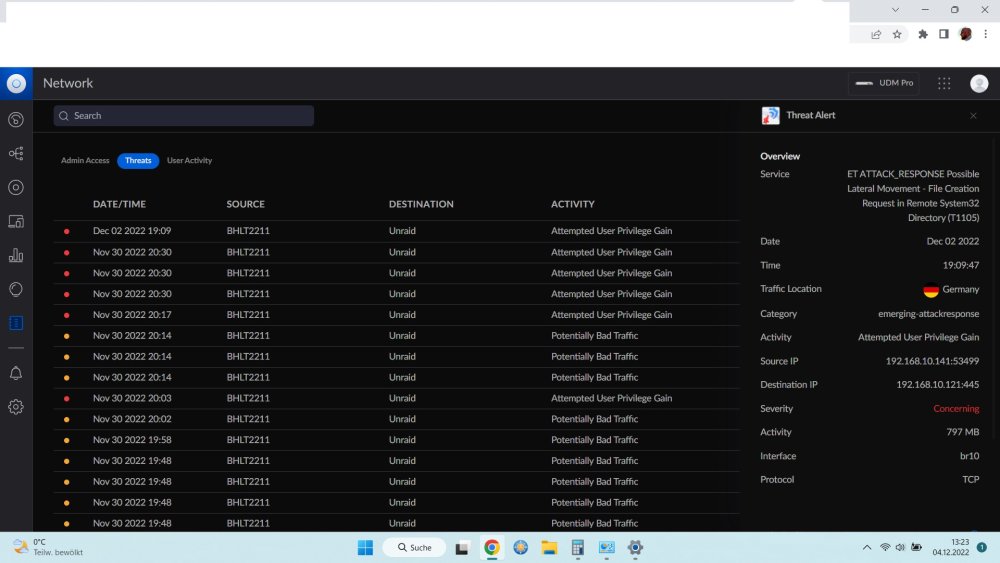The width and height of the screenshot is (1000, 563).
Task: Open Calculator from the taskbar
Action: pyautogui.click(x=578, y=548)
